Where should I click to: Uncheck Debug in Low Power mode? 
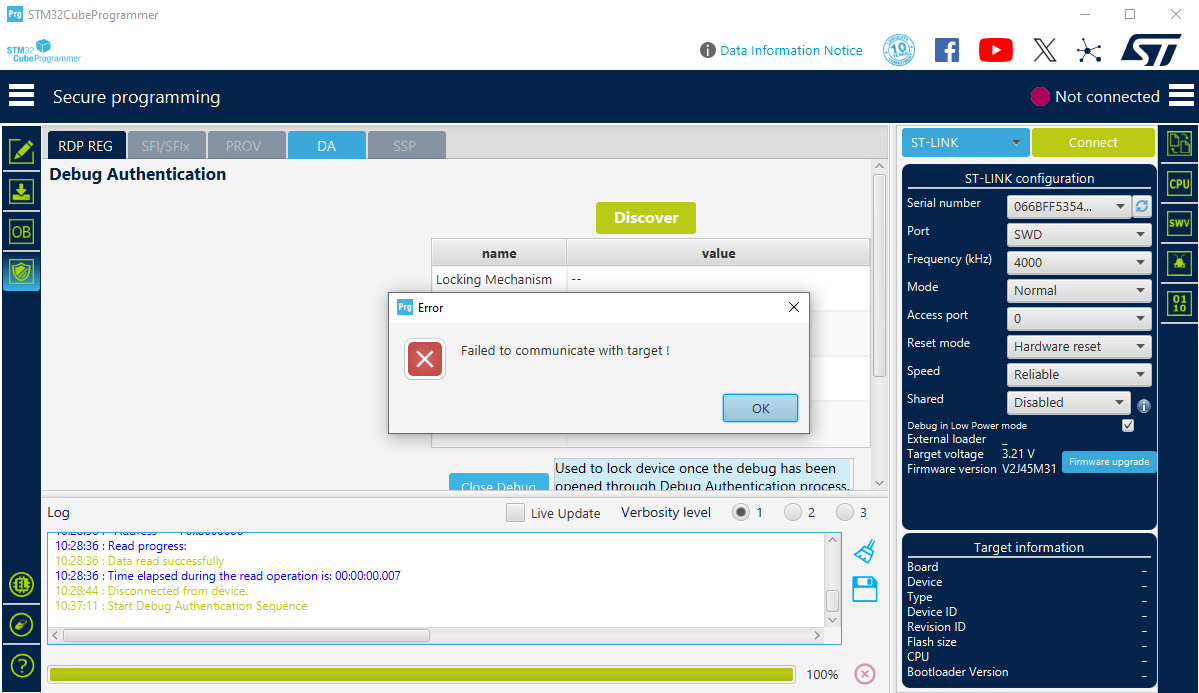[1128, 425]
